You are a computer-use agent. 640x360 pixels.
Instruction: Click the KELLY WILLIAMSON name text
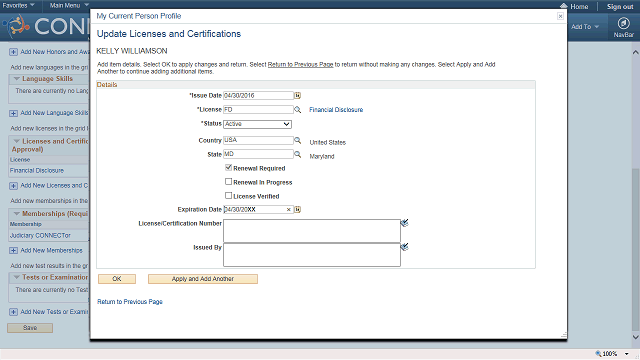(x=132, y=51)
